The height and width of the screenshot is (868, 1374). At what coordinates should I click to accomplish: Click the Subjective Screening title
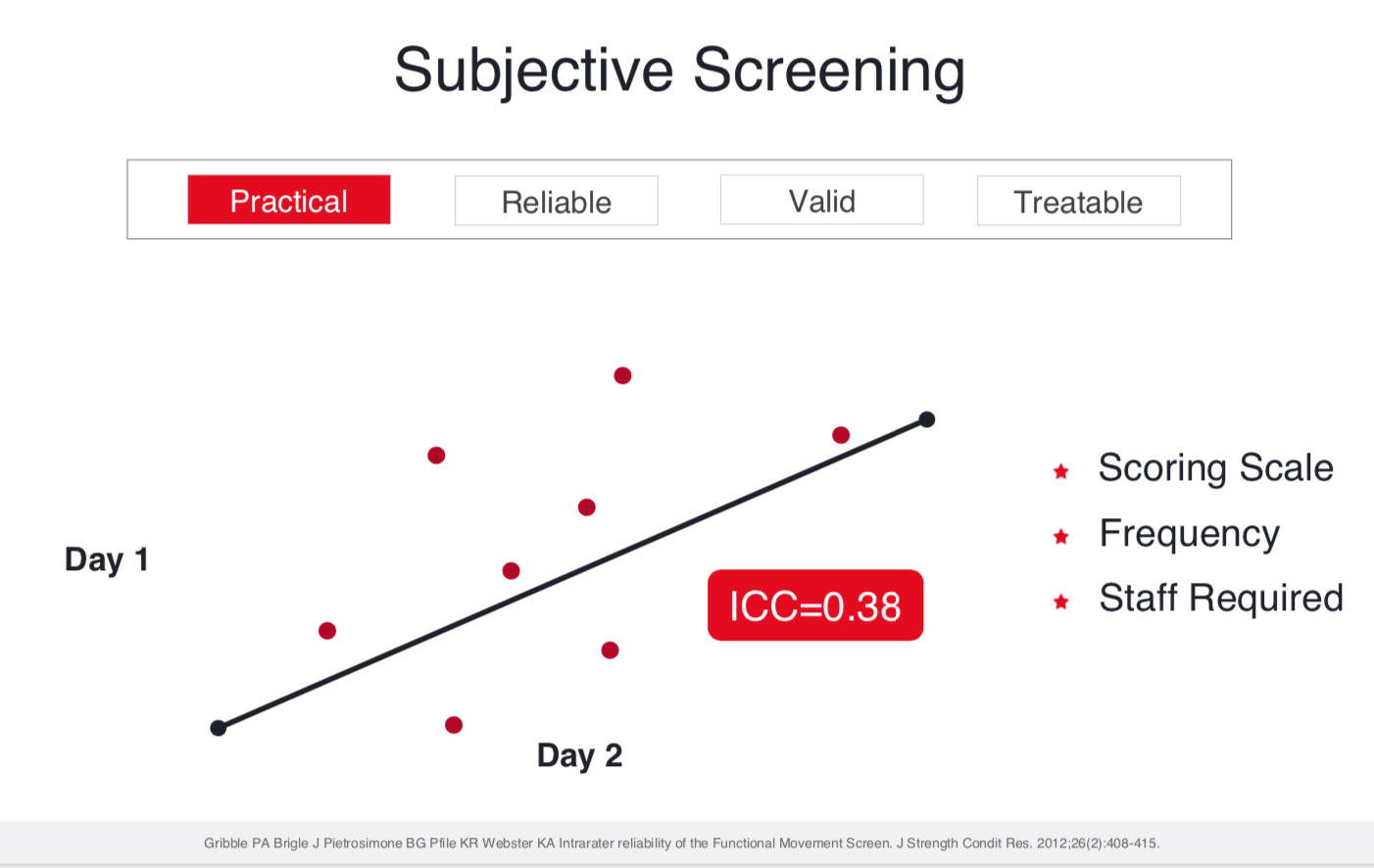click(x=680, y=71)
